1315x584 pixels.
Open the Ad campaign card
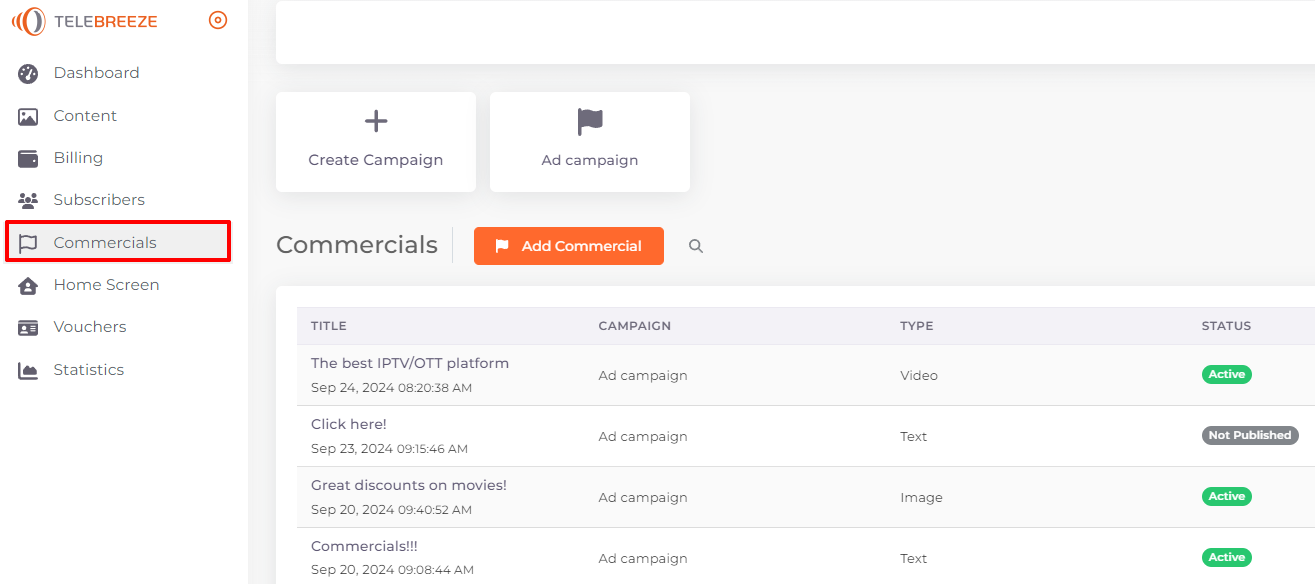(590, 142)
